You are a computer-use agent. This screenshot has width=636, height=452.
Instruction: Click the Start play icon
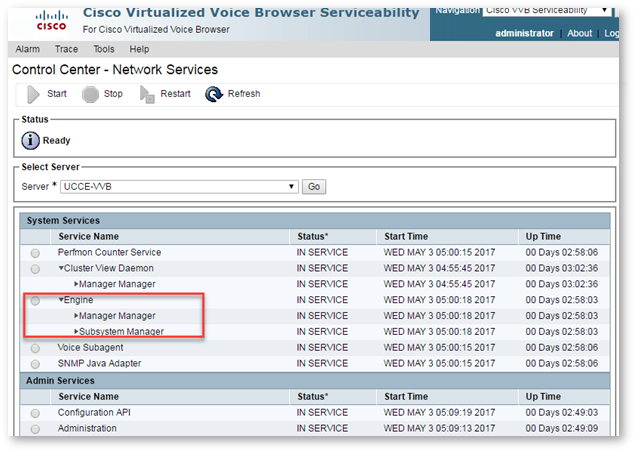tap(33, 95)
